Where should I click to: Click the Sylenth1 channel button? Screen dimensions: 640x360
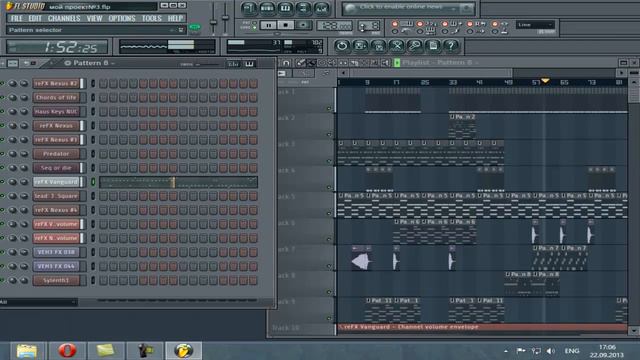tap(56, 280)
